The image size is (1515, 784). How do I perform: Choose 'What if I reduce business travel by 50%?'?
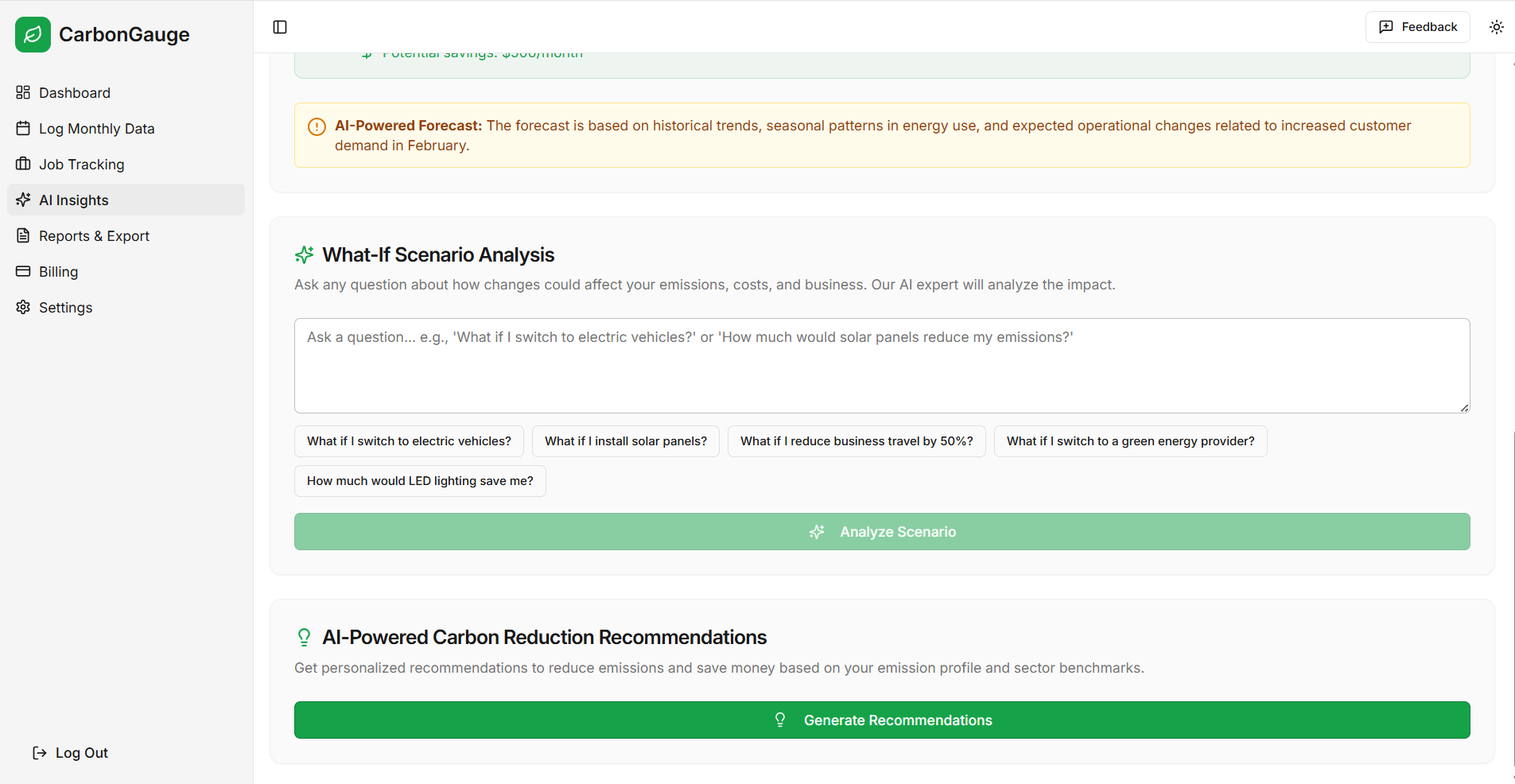pos(857,441)
